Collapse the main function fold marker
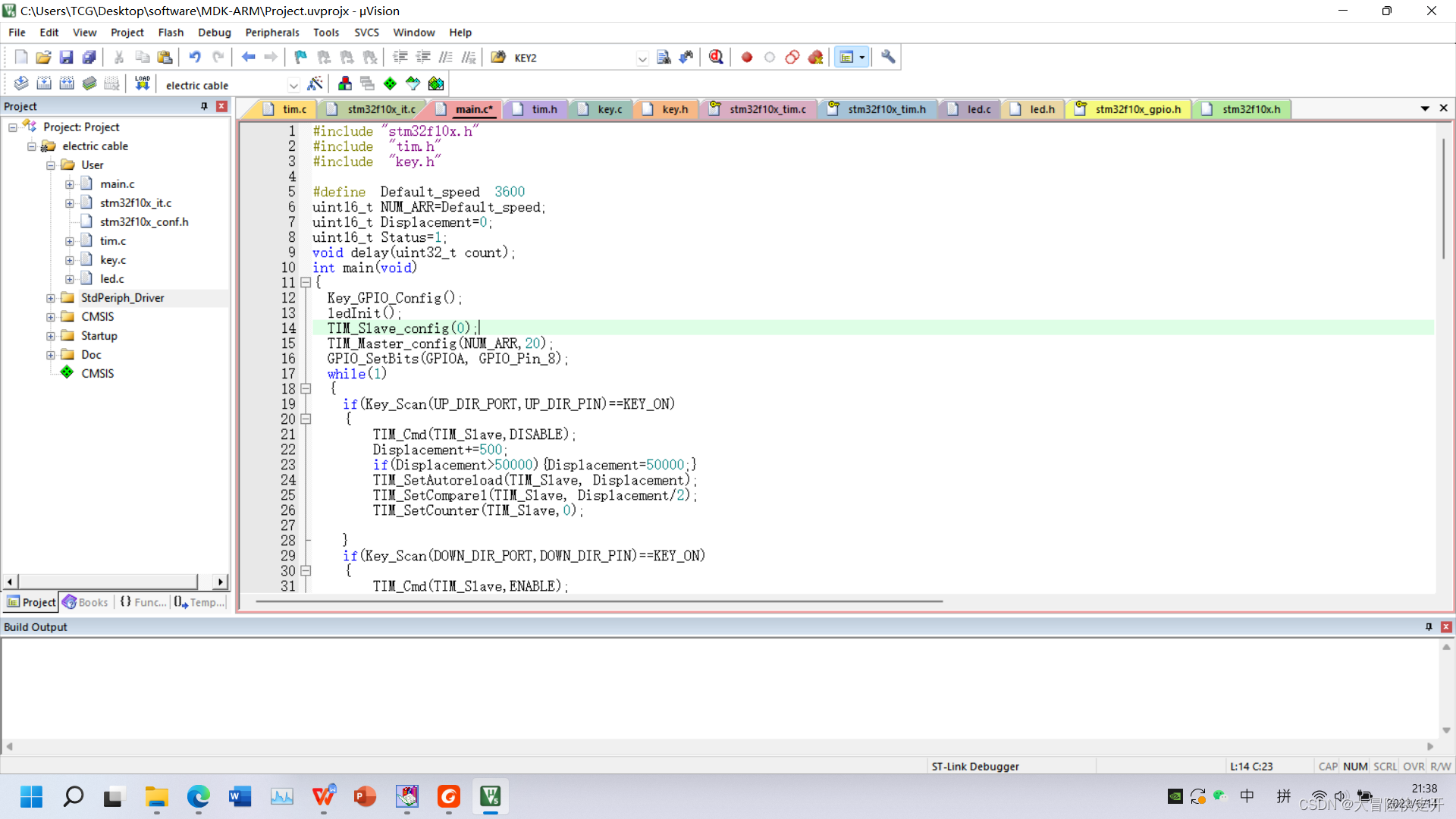Image resolution: width=1456 pixels, height=819 pixels. tap(306, 282)
